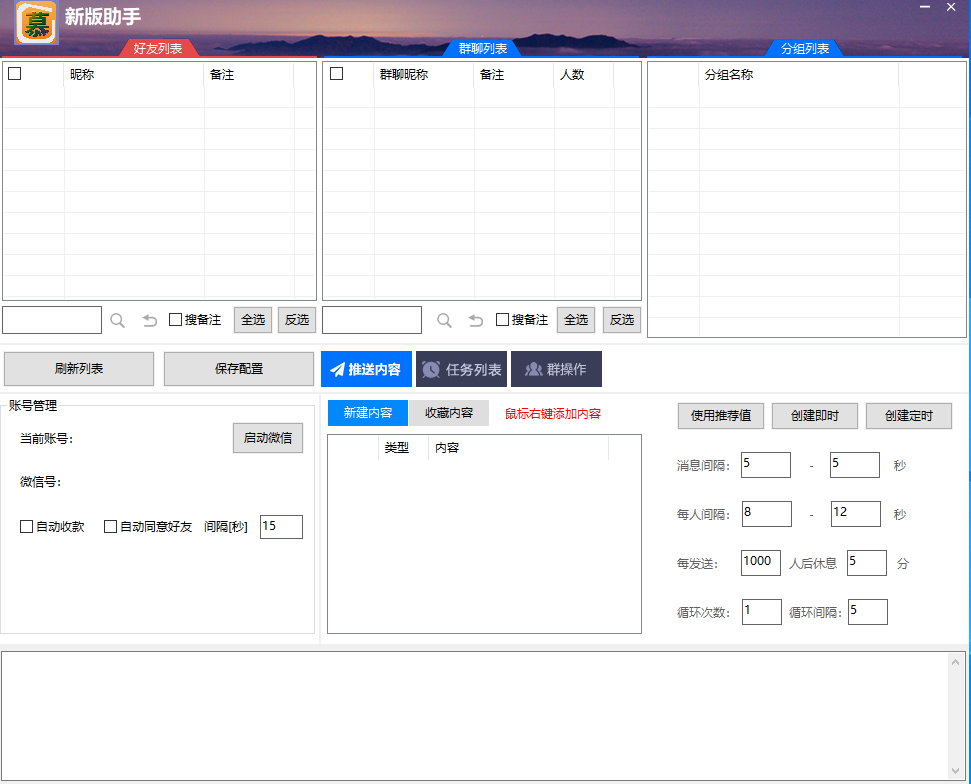The width and height of the screenshot is (971, 784).
Task: Open the 任务列表 clock tab
Action: (x=461, y=369)
